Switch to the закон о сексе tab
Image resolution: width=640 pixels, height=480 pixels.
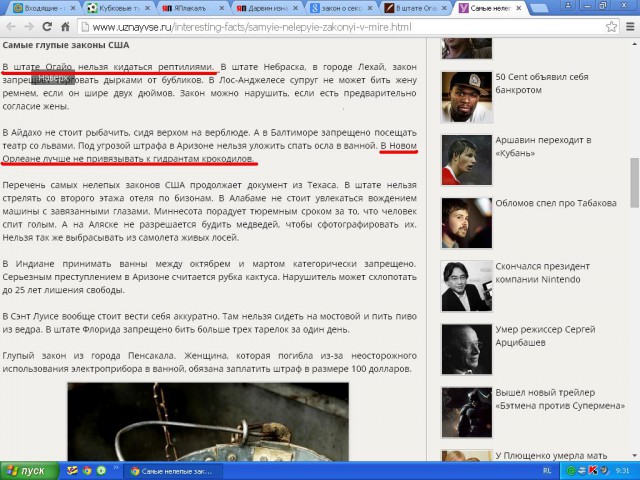(x=340, y=8)
